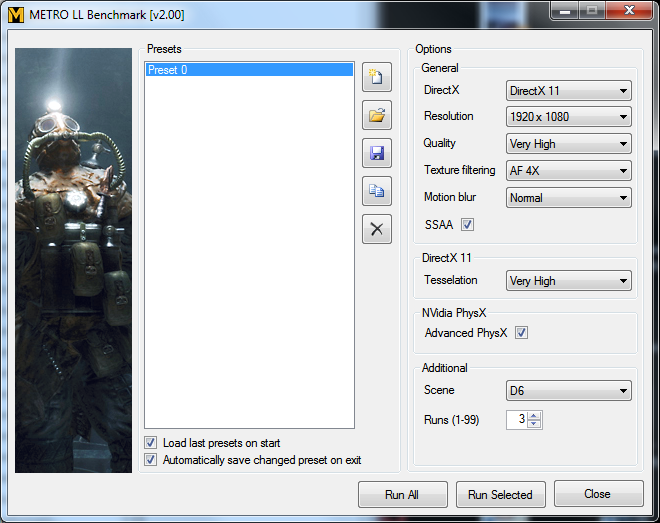
Task: Open the DirectX version dropdown
Action: pyautogui.click(x=569, y=91)
